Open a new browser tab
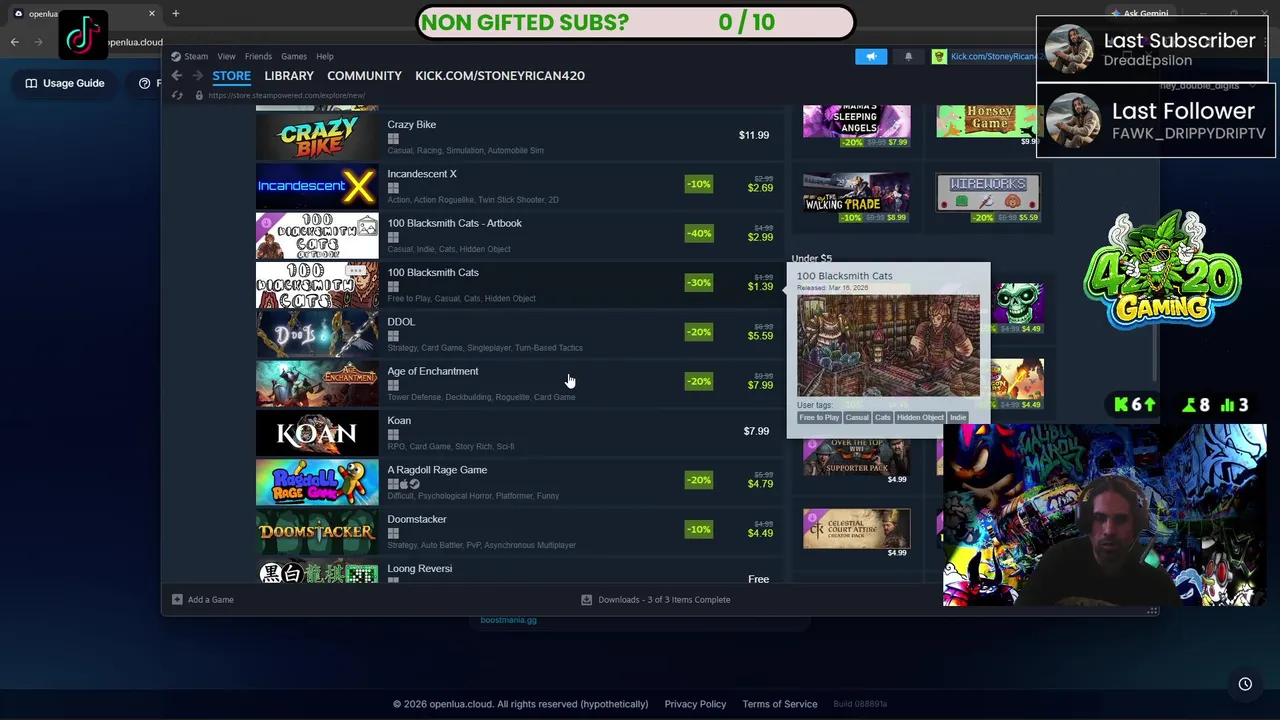Viewport: 1280px width, 720px height. coord(175,13)
